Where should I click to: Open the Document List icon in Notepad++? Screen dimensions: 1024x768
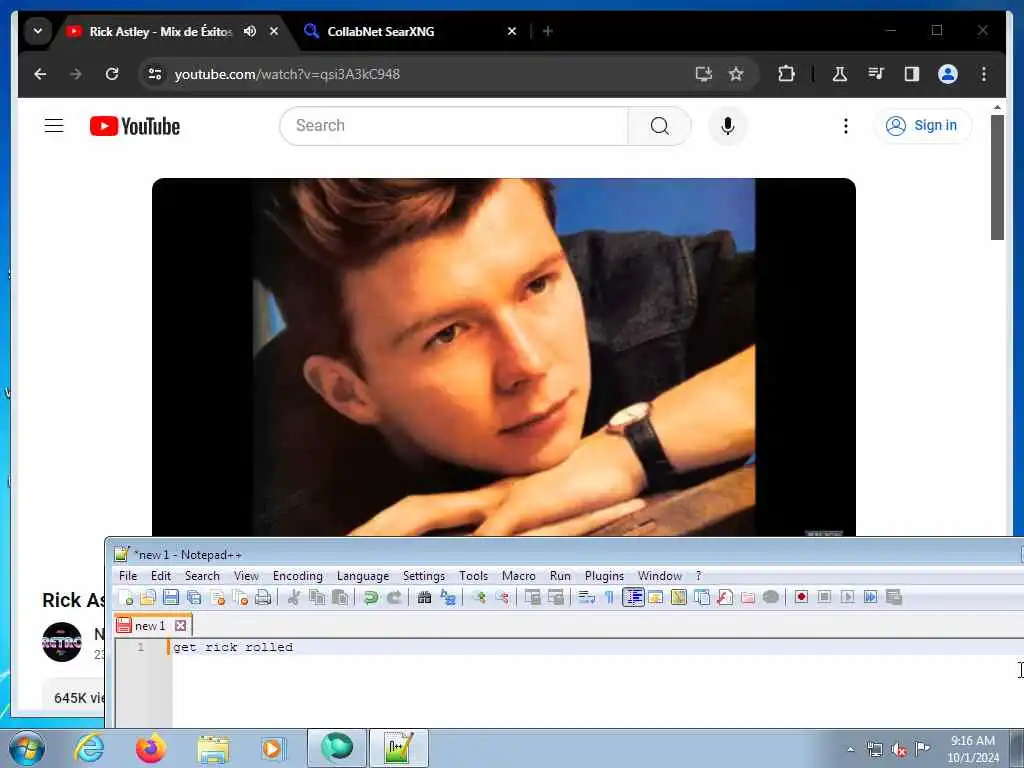[x=702, y=597]
